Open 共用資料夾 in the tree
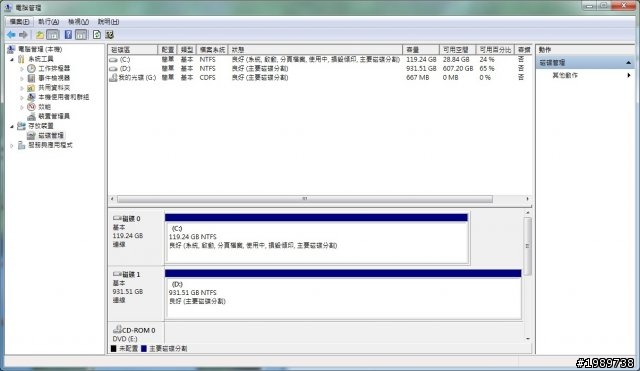The image size is (640, 371). tap(54, 87)
